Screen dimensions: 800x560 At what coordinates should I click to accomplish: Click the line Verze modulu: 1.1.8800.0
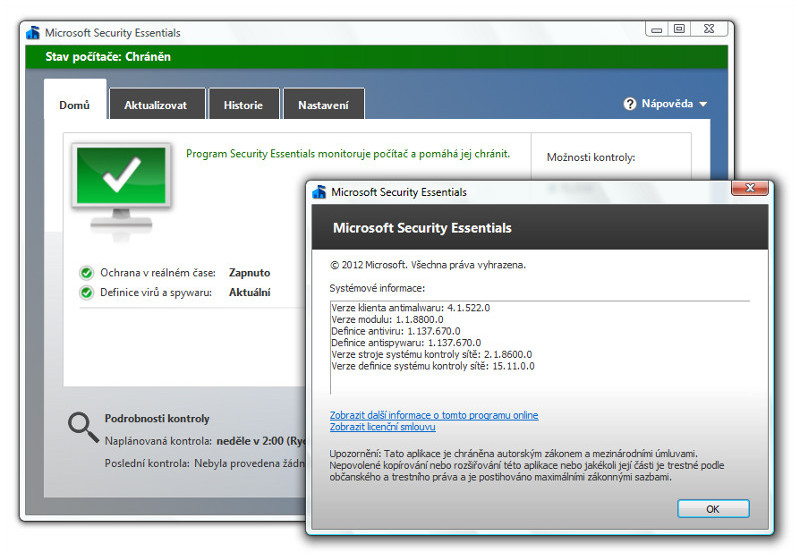pyautogui.click(x=387, y=319)
